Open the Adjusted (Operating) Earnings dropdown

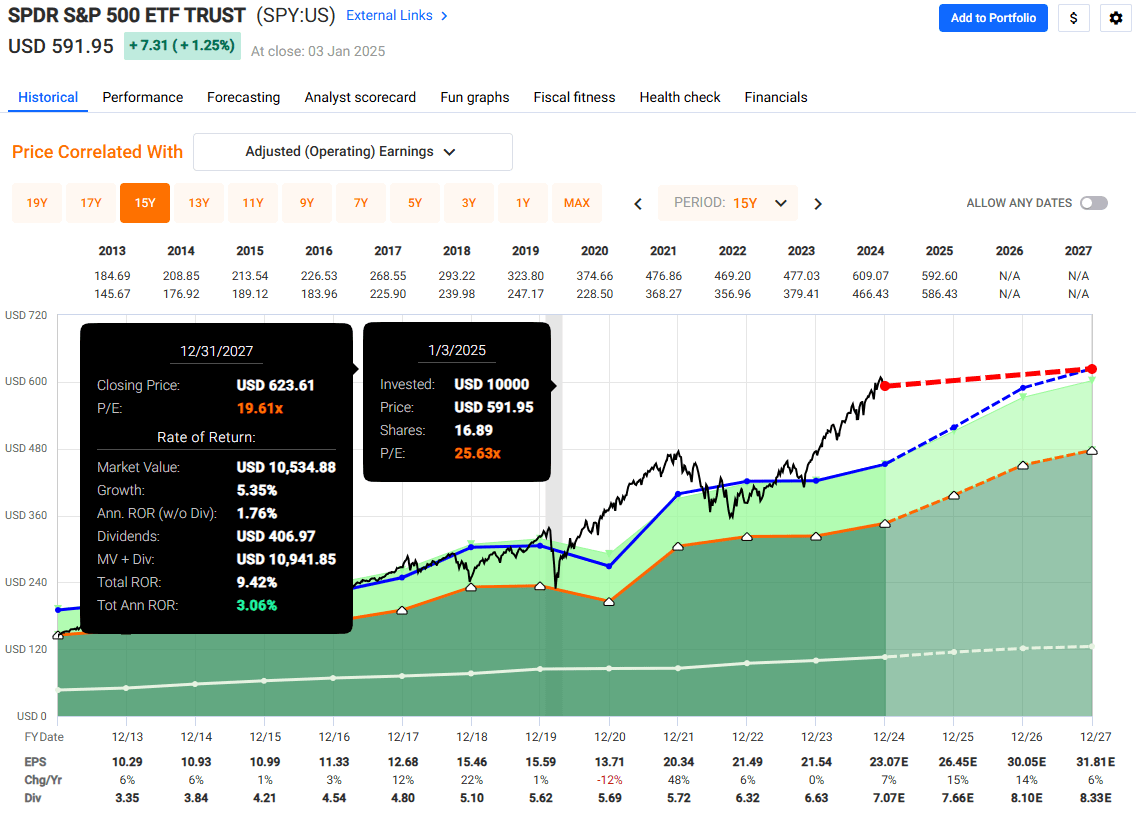click(x=352, y=152)
